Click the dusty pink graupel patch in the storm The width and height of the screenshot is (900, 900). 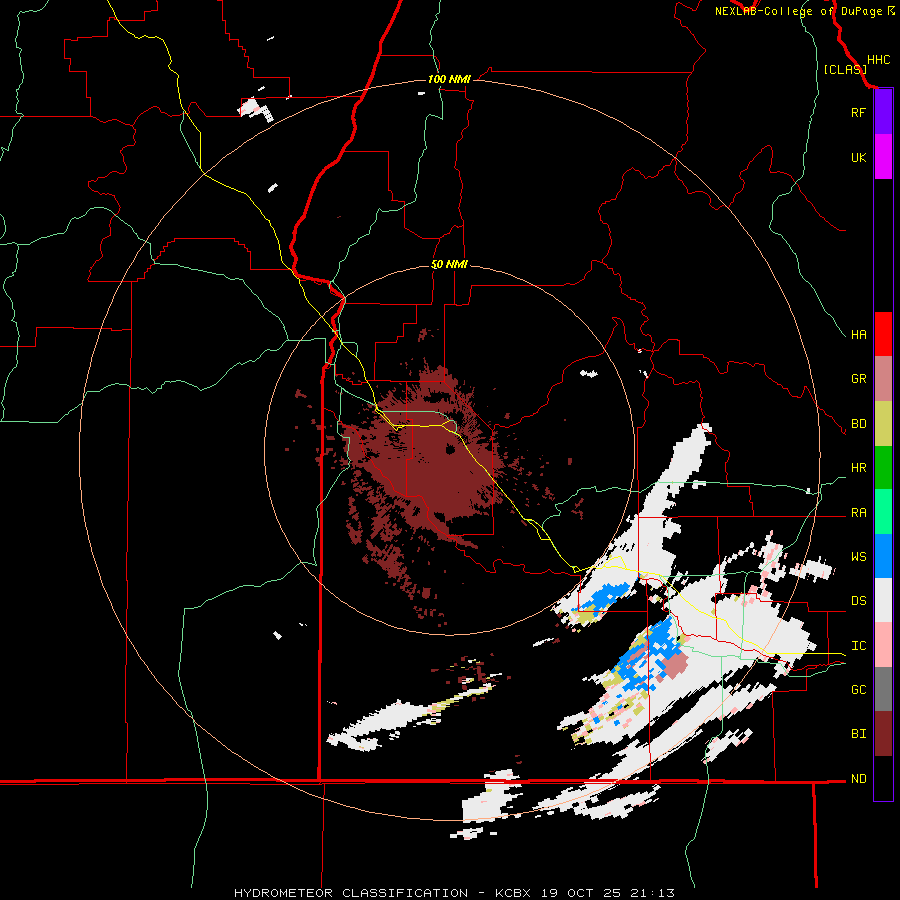coord(674,666)
